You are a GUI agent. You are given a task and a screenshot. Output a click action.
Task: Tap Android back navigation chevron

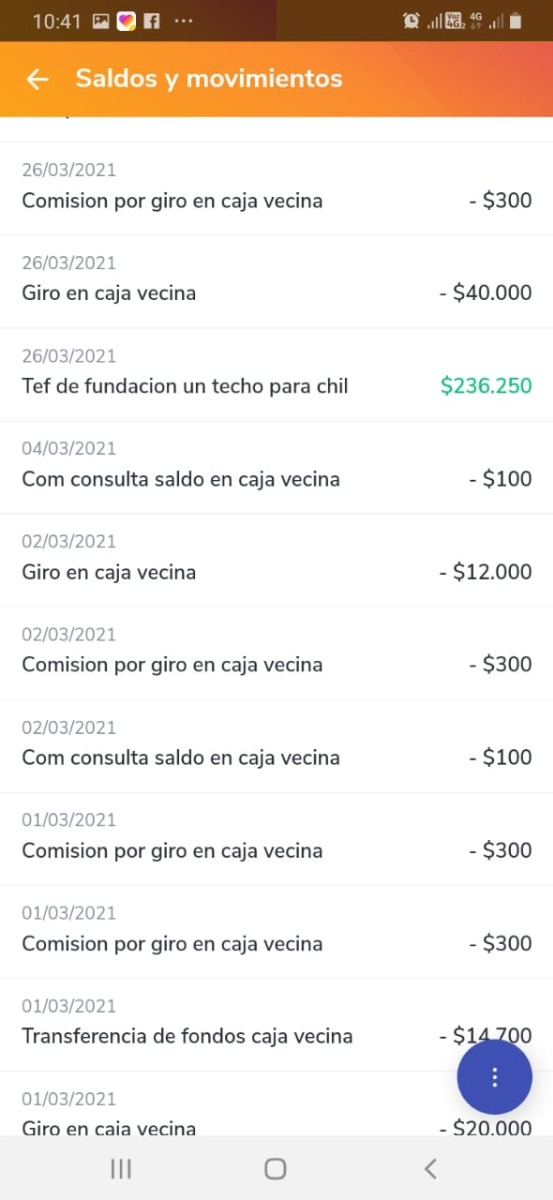[431, 1168]
